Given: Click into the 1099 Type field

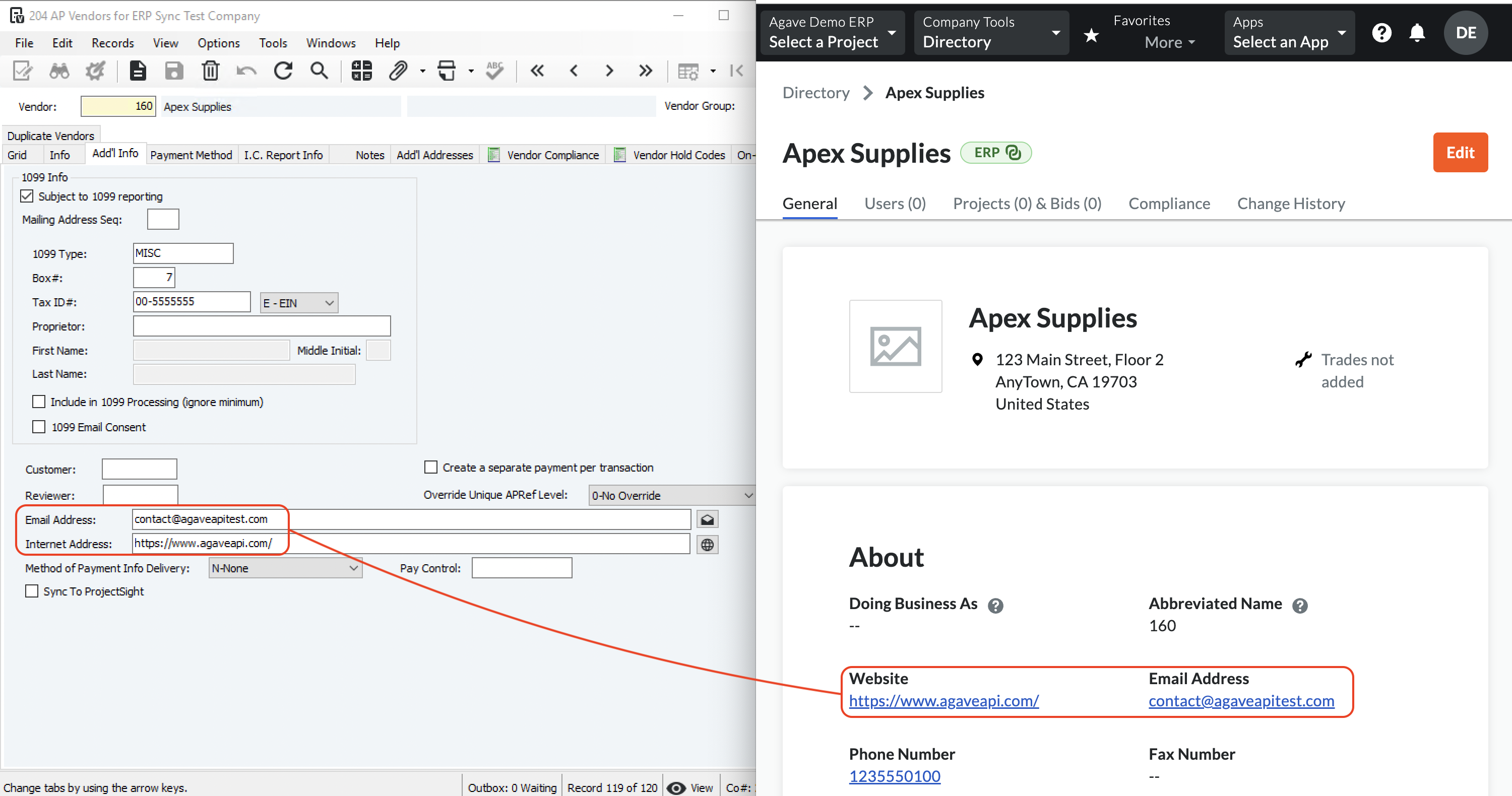Looking at the screenshot, I should [183, 253].
